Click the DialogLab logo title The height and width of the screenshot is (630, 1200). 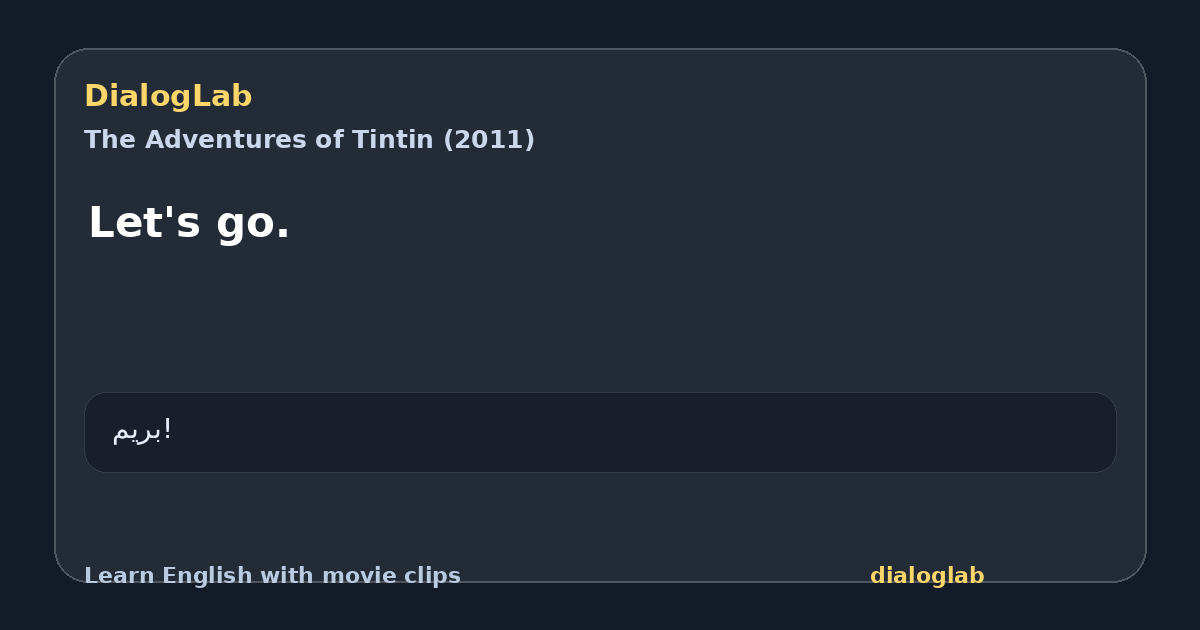(168, 97)
